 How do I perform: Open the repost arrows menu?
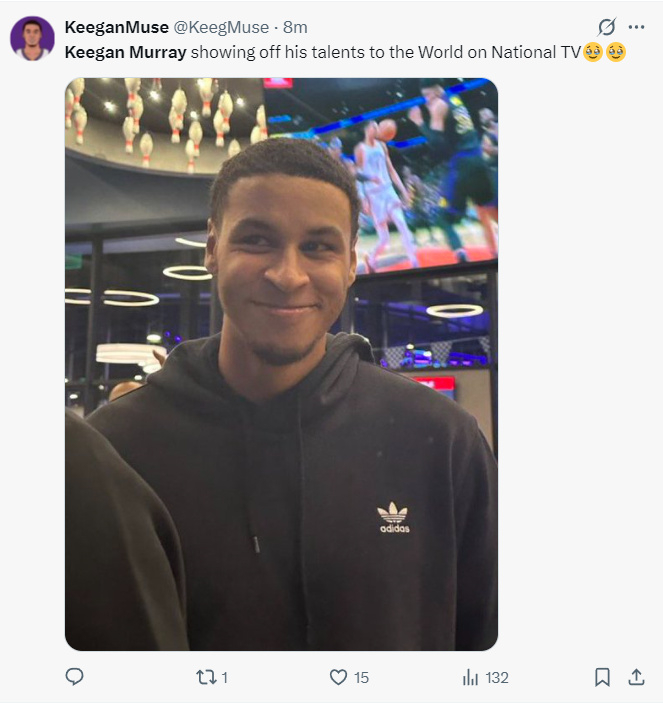[x=204, y=677]
